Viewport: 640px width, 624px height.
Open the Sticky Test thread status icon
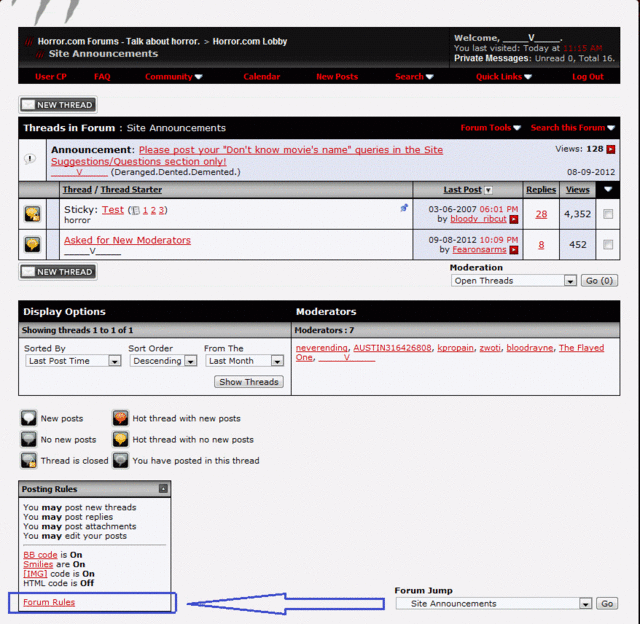click(x=32, y=214)
